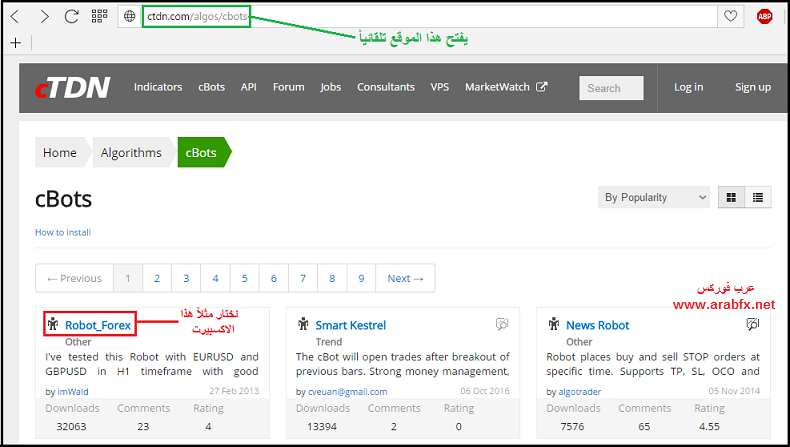Open the How to install link
The height and width of the screenshot is (447, 790).
pyautogui.click(x=63, y=232)
